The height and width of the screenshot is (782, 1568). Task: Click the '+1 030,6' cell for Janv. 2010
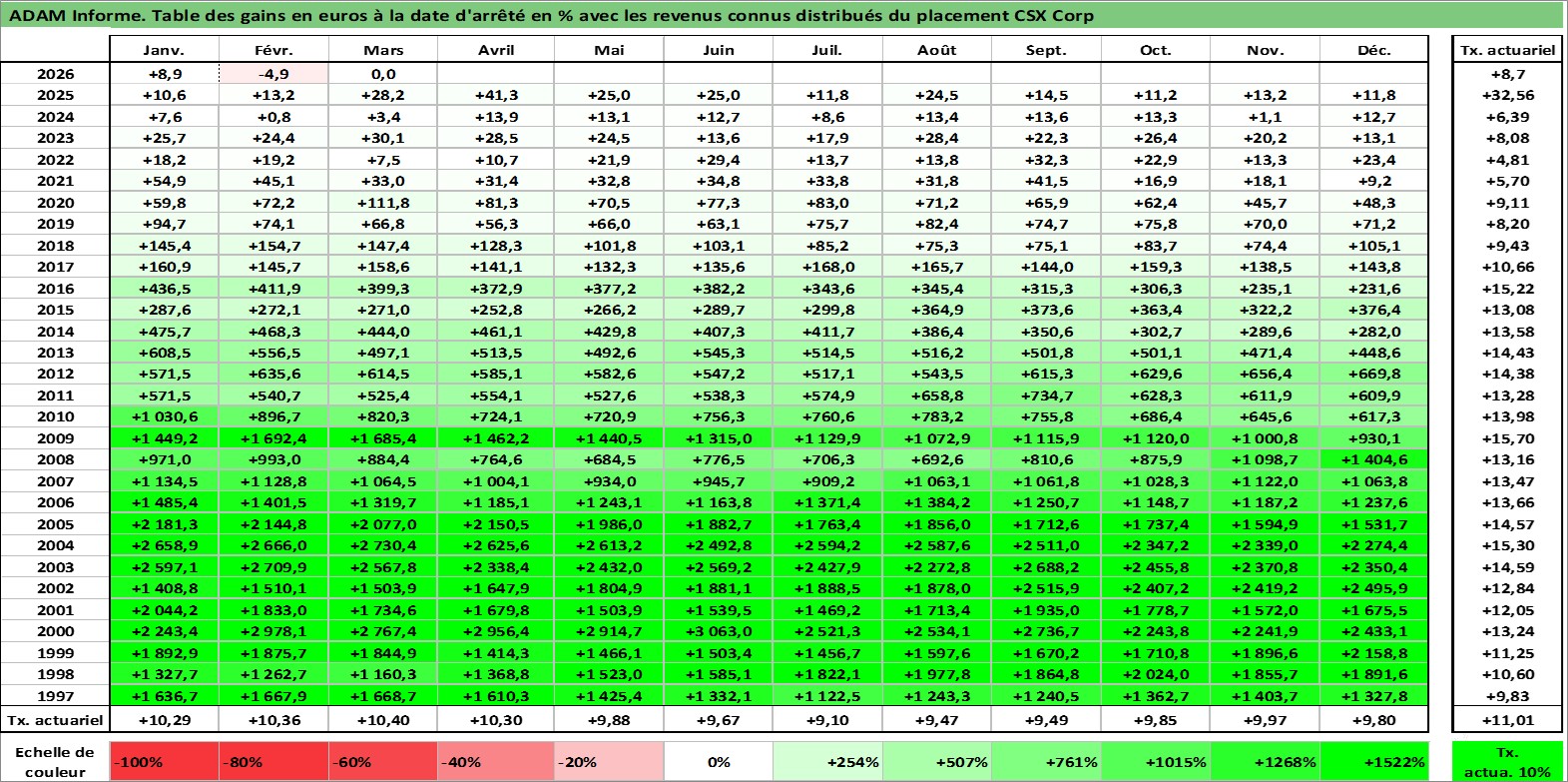pyautogui.click(x=164, y=416)
